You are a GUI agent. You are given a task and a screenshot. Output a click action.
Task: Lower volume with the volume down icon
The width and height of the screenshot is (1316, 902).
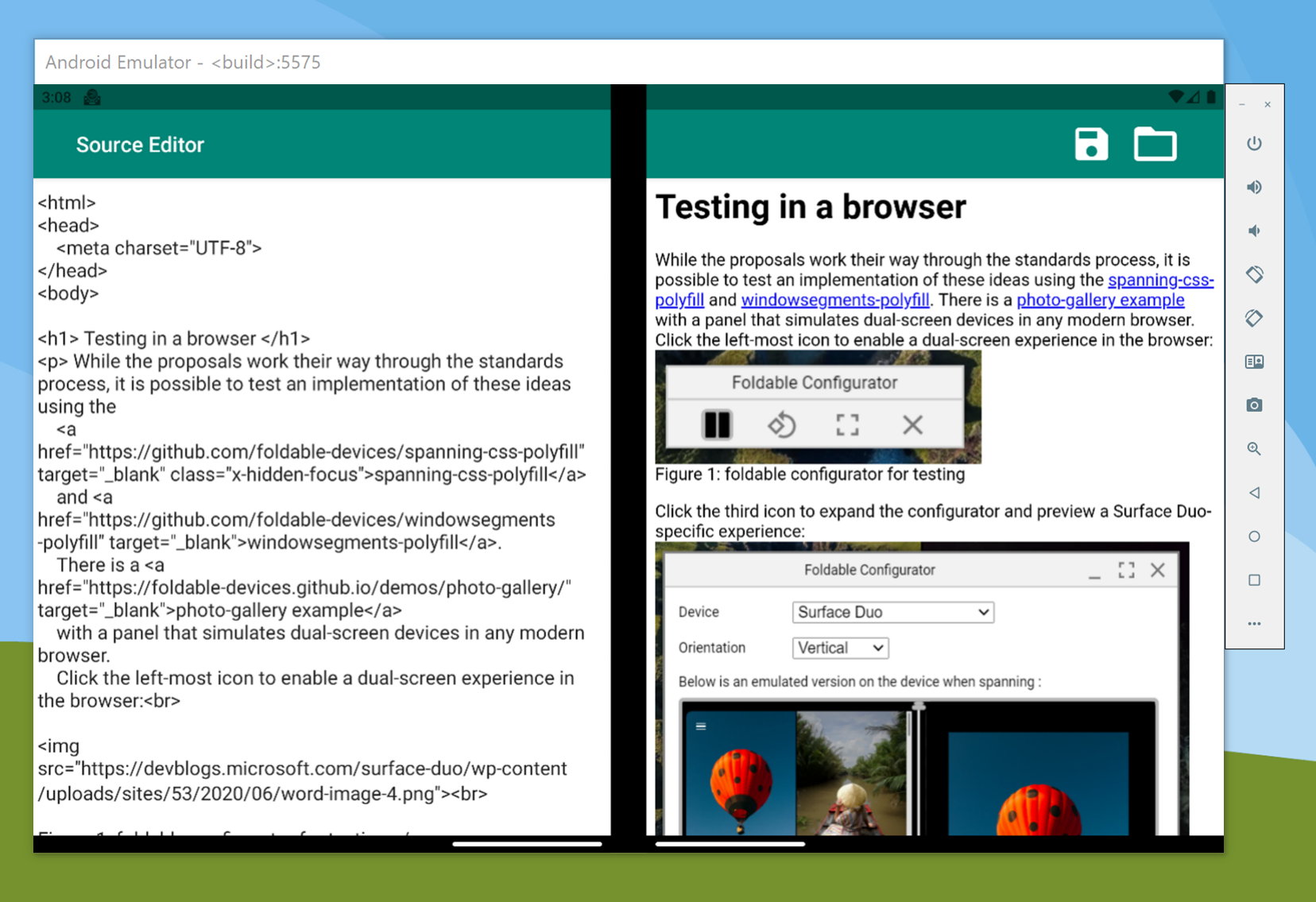tap(1254, 231)
